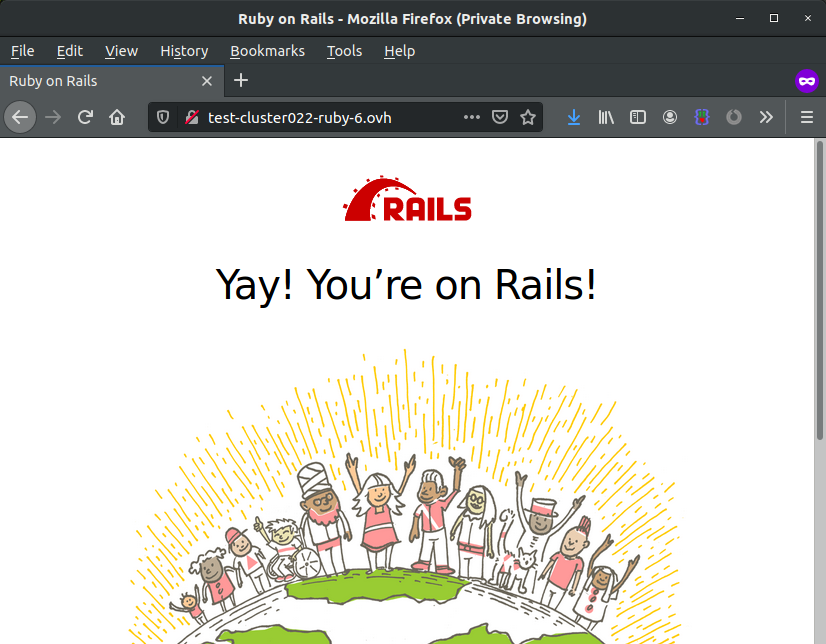Open the Downloads panel icon
This screenshot has width=826, height=644.
coord(573,117)
